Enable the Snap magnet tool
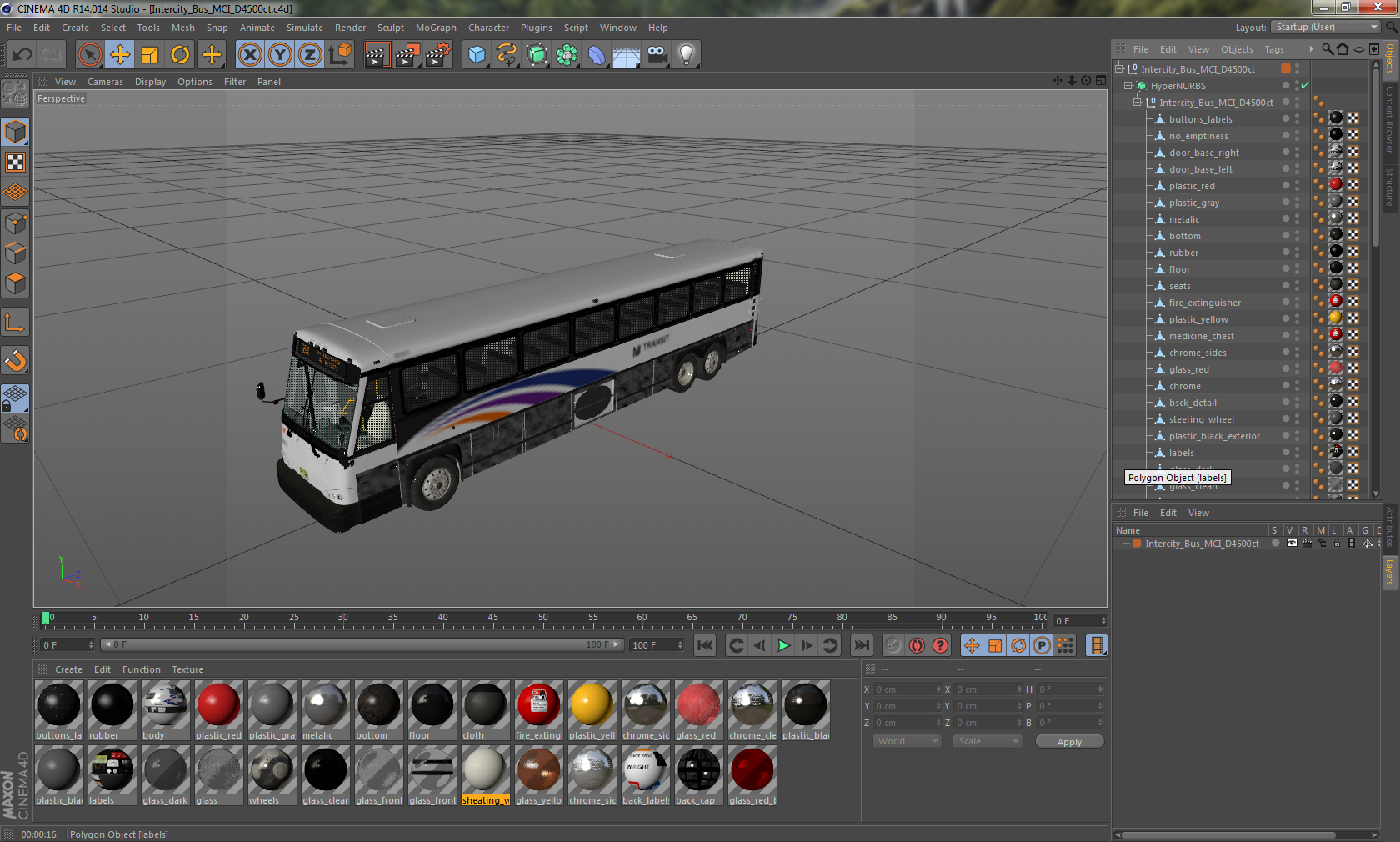 pos(15,360)
